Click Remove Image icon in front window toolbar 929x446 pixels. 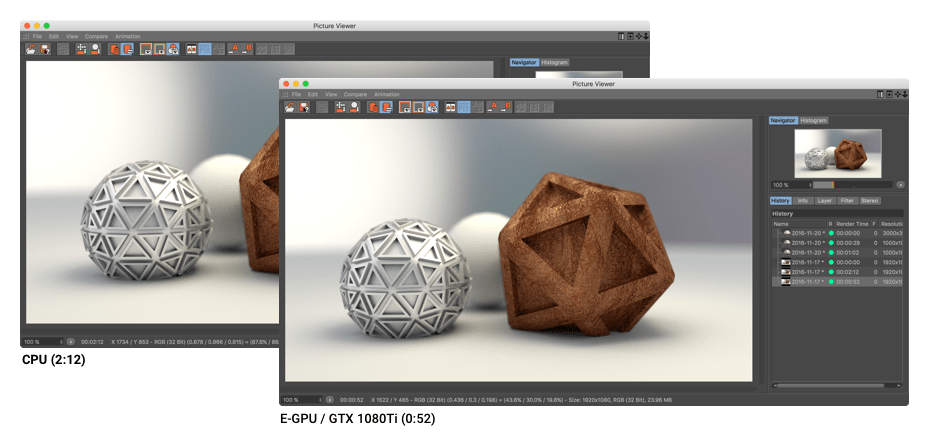(354, 107)
